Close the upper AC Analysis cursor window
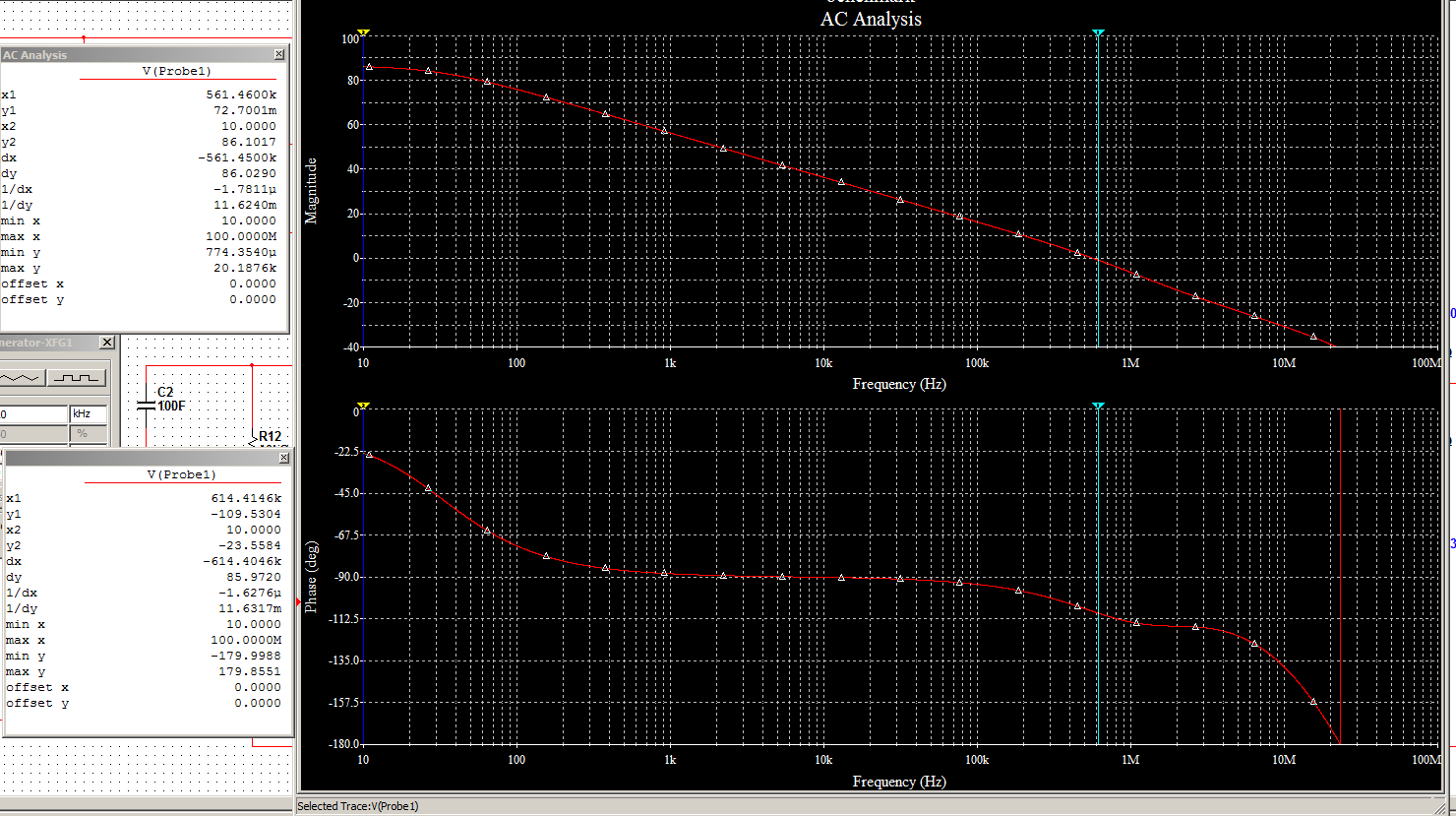The width and height of the screenshot is (1456, 816). coord(279,55)
